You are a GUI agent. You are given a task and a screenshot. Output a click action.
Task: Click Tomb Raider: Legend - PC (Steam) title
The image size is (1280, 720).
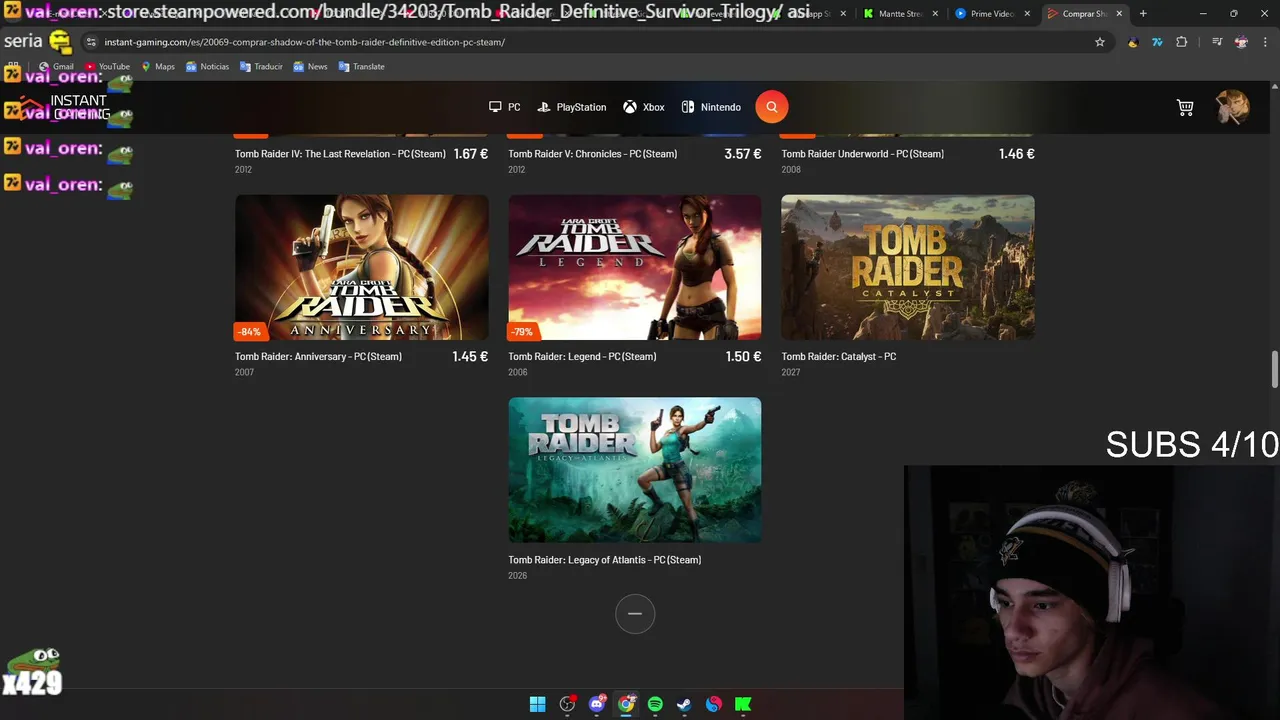pos(582,357)
